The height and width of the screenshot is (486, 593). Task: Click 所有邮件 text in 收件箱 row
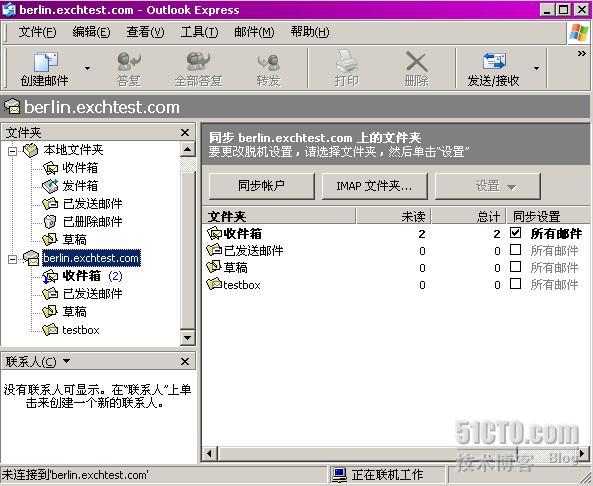(x=556, y=233)
